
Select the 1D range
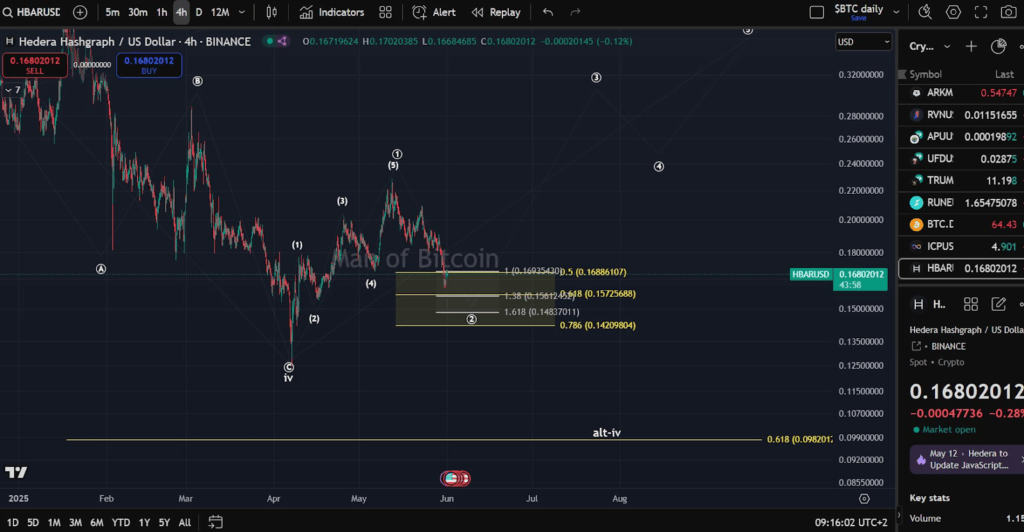13,522
